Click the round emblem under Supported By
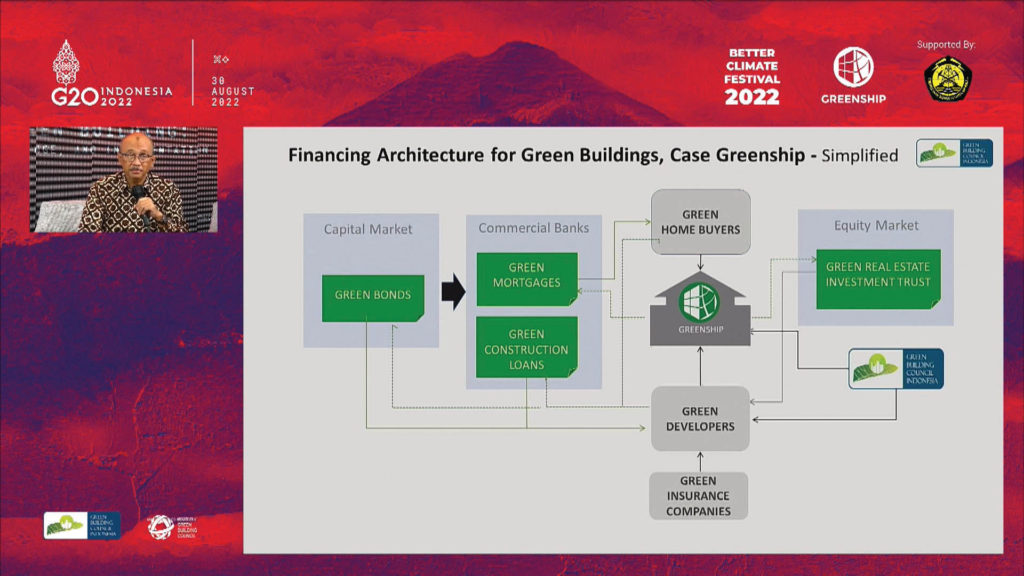Image resolution: width=1024 pixels, height=576 pixels. [x=948, y=79]
